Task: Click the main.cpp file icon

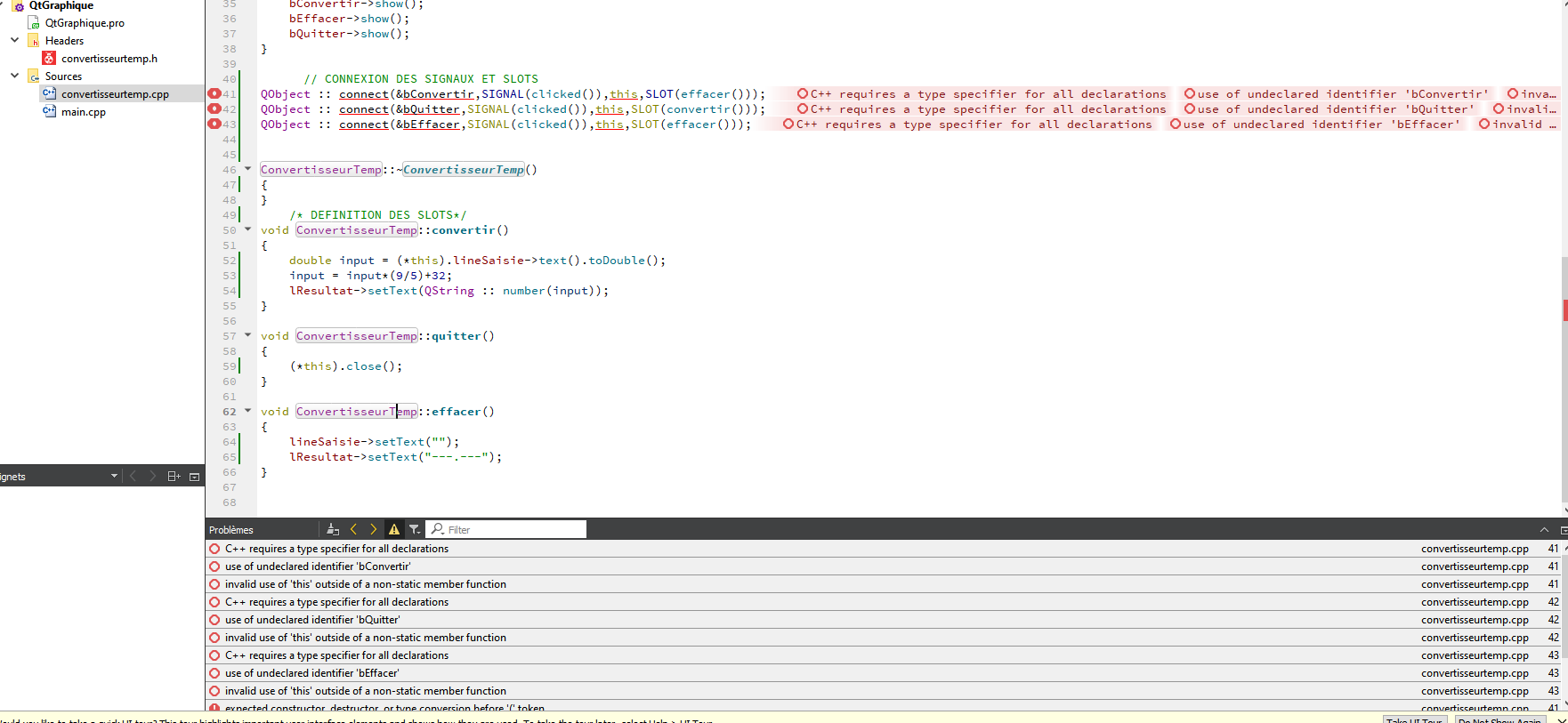Action: (50, 112)
